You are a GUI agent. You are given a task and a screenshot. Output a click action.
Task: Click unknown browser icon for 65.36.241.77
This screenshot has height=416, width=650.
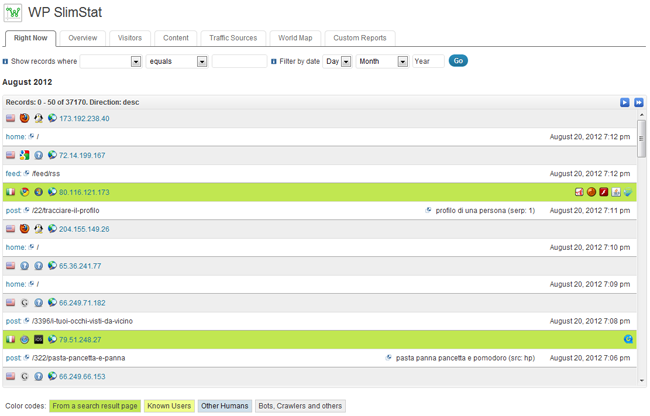point(24,266)
